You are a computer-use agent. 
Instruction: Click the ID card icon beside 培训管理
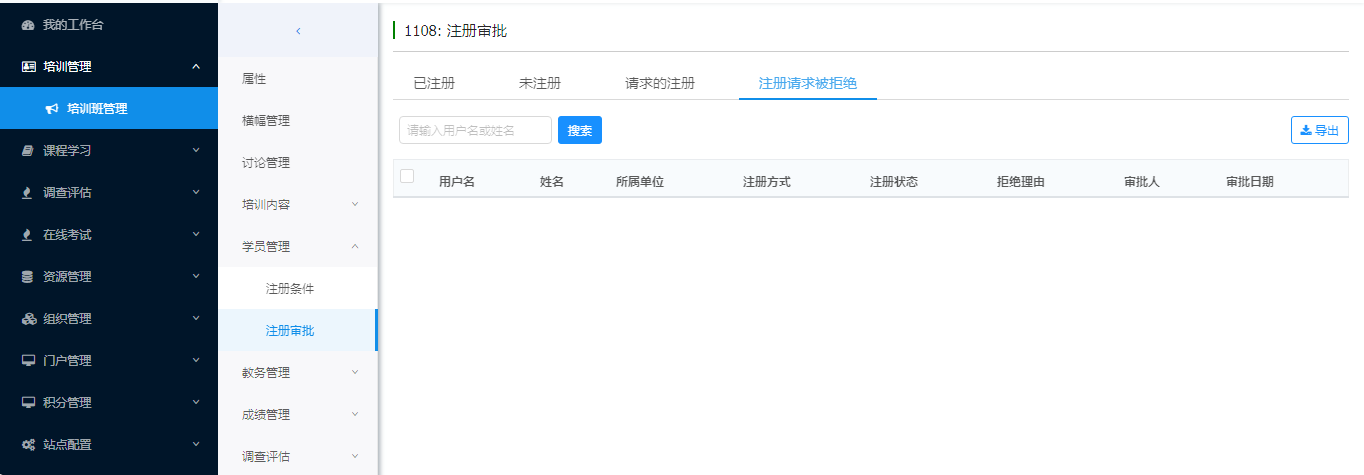(28, 67)
